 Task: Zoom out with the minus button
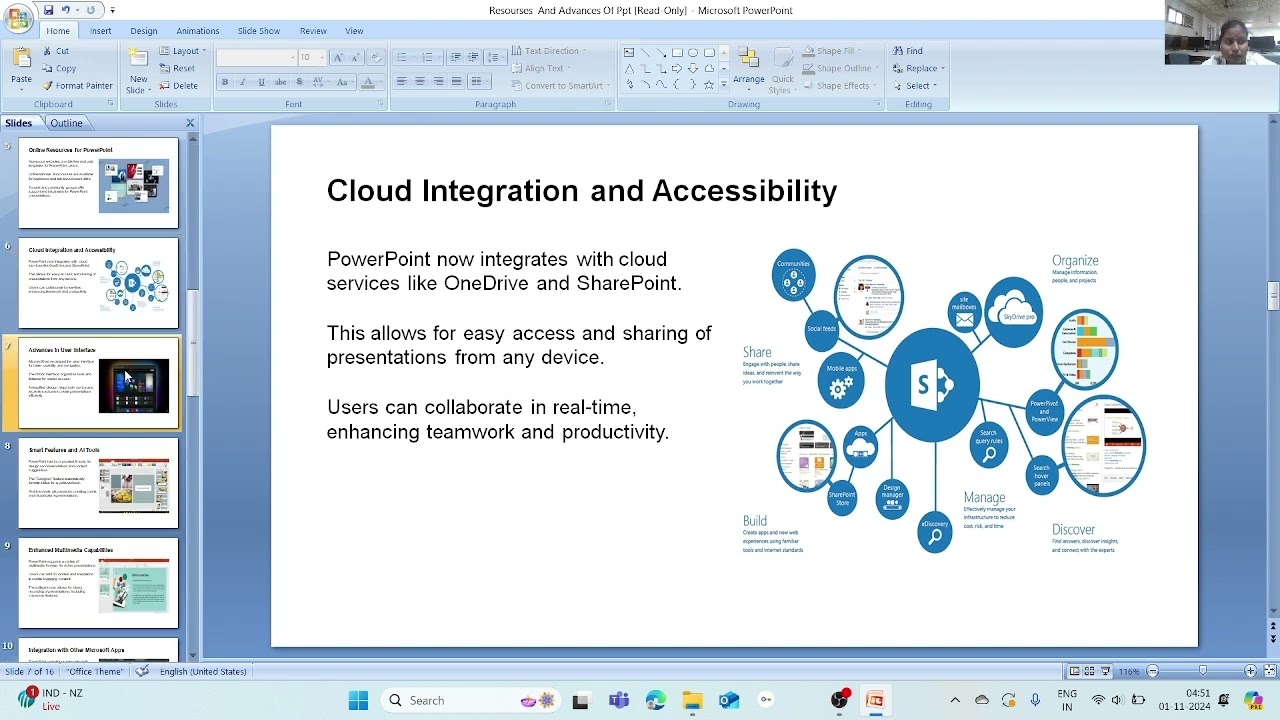1152,671
